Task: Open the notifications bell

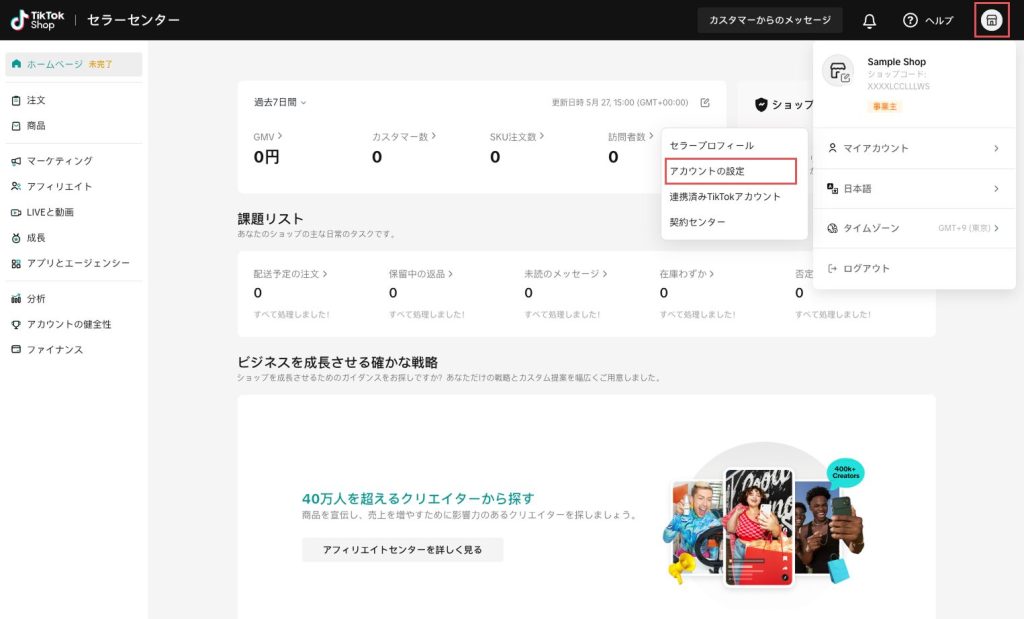Action: pyautogui.click(x=869, y=21)
